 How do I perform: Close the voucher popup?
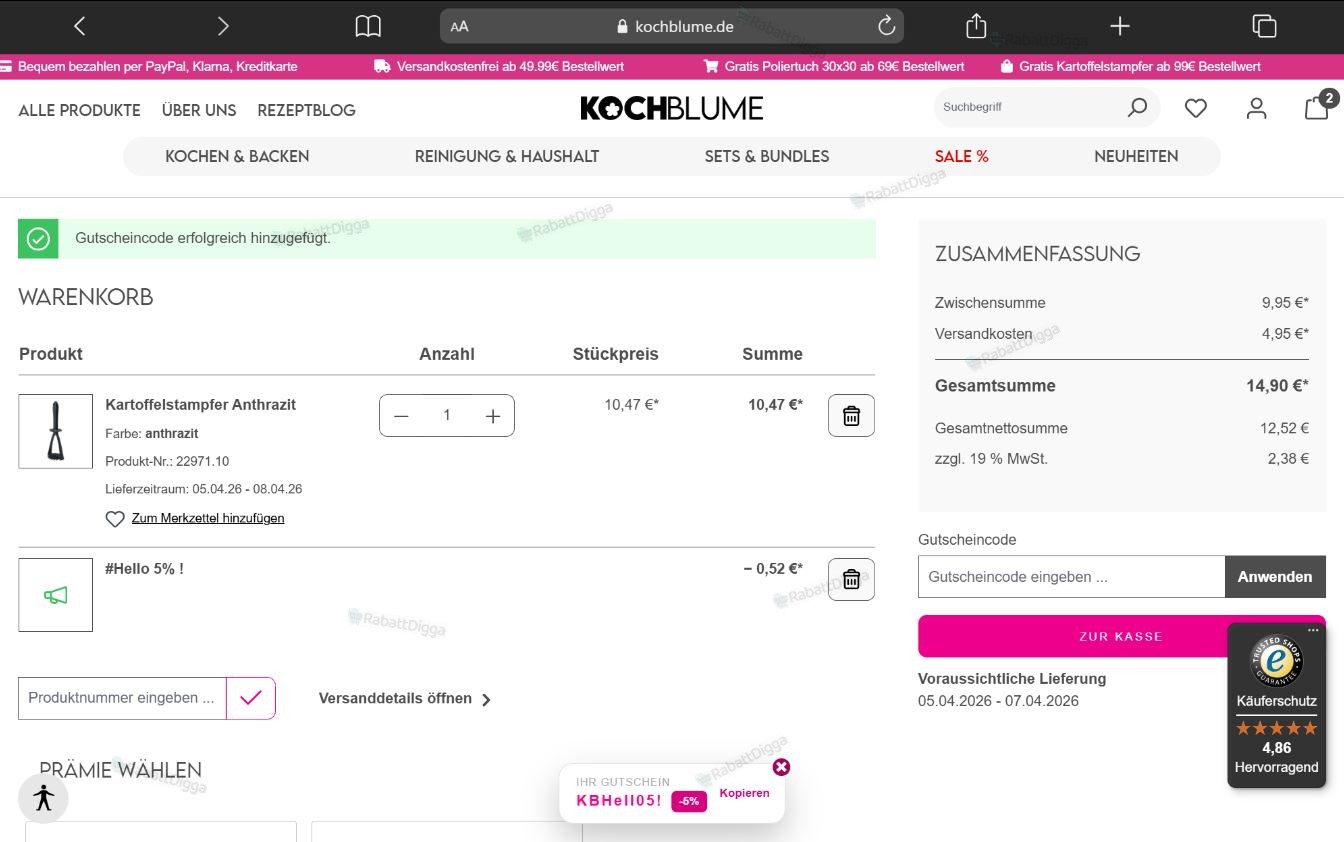coord(782,767)
